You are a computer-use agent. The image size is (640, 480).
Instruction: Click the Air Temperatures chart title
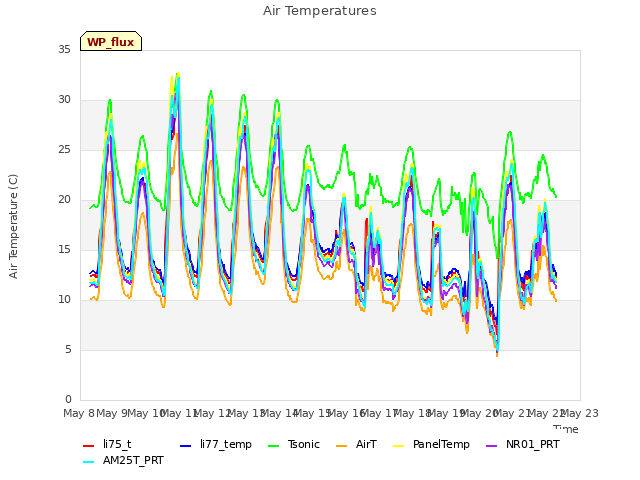click(x=320, y=11)
